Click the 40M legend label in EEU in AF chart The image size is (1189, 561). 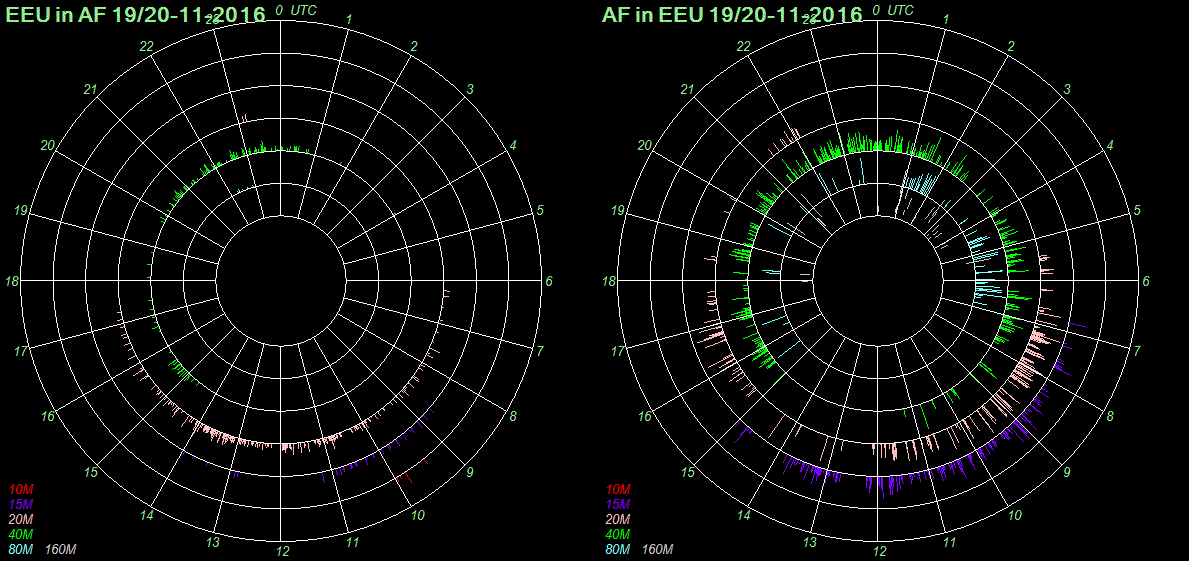[21, 535]
